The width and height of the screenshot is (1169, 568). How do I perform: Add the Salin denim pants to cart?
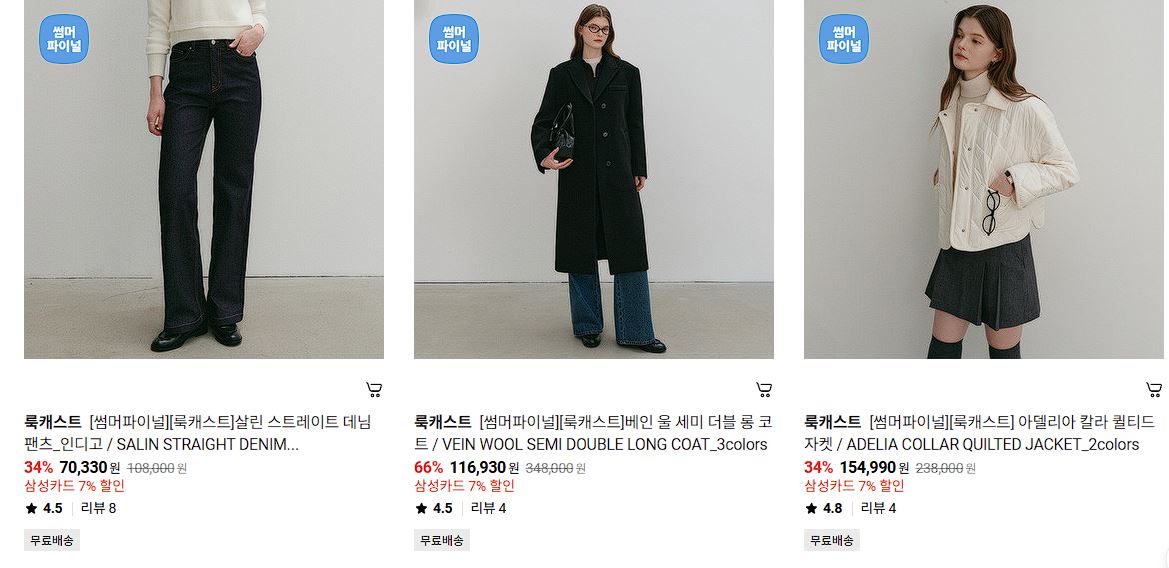coord(374,389)
